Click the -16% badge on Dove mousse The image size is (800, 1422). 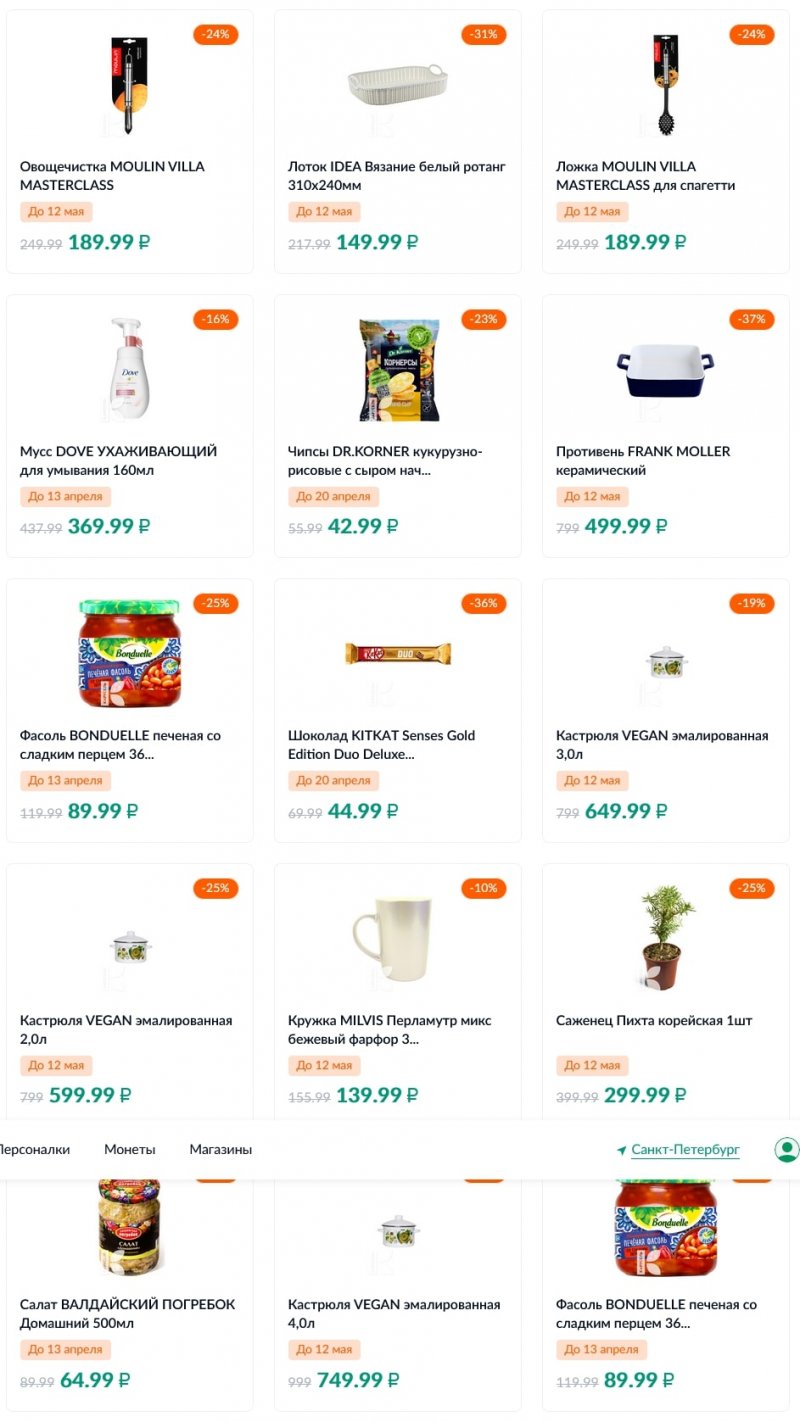click(216, 319)
